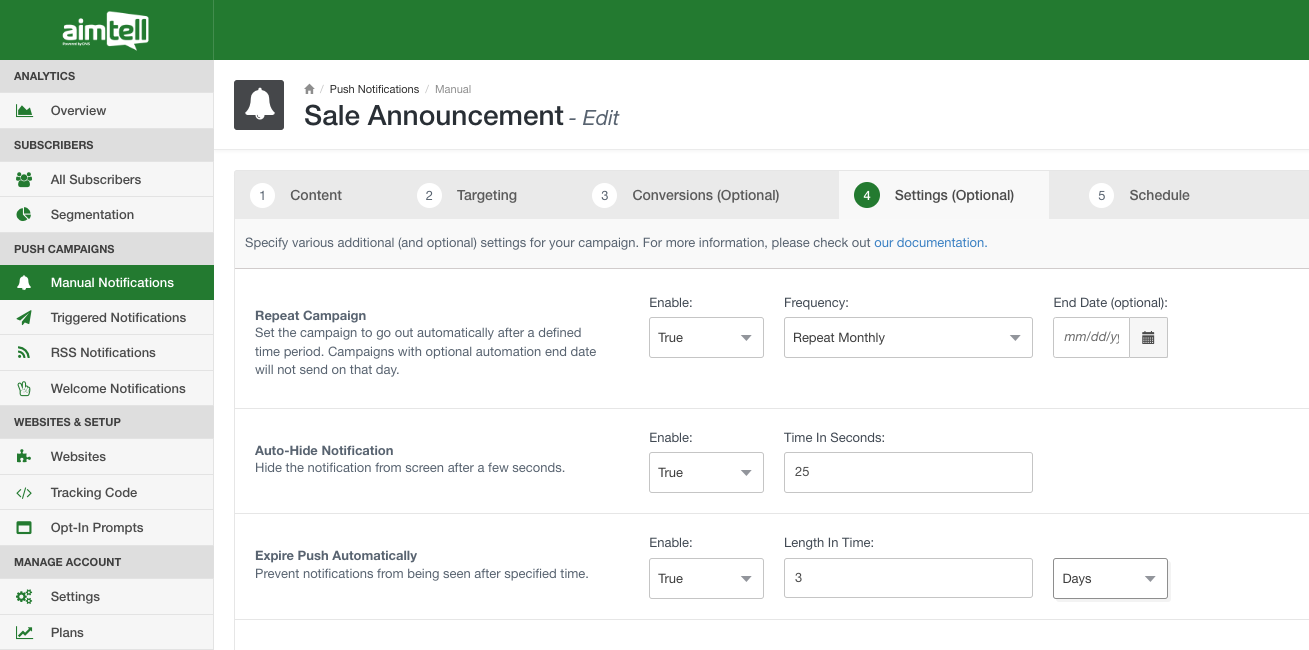The height and width of the screenshot is (650, 1309).
Task: Open calendar picker for End Date
Action: click(1148, 338)
